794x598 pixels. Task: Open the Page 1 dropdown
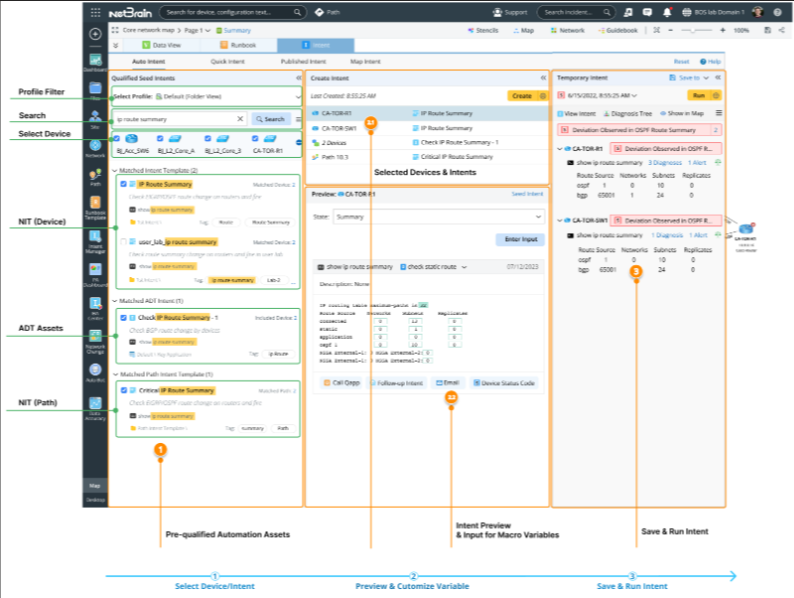(x=197, y=30)
